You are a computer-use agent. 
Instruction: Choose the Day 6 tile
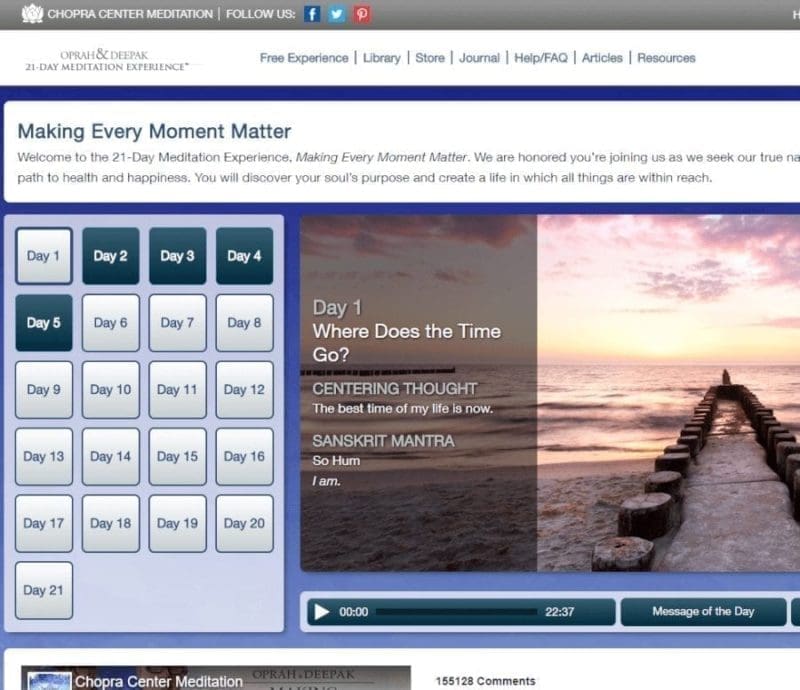click(x=111, y=323)
